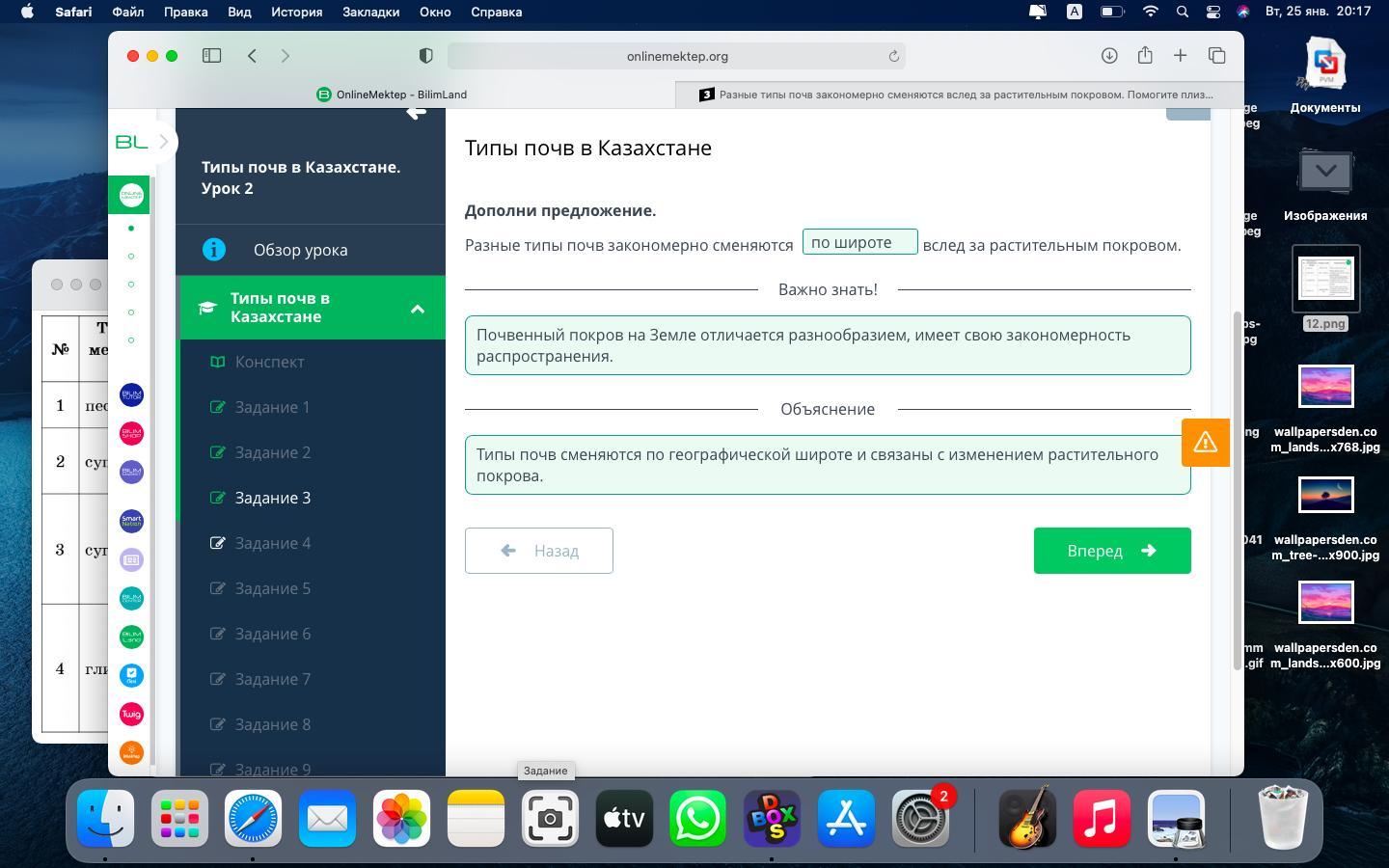Viewport: 1389px width, 868px height.
Task: Reload page with the refresh icon
Action: pyautogui.click(x=894, y=56)
